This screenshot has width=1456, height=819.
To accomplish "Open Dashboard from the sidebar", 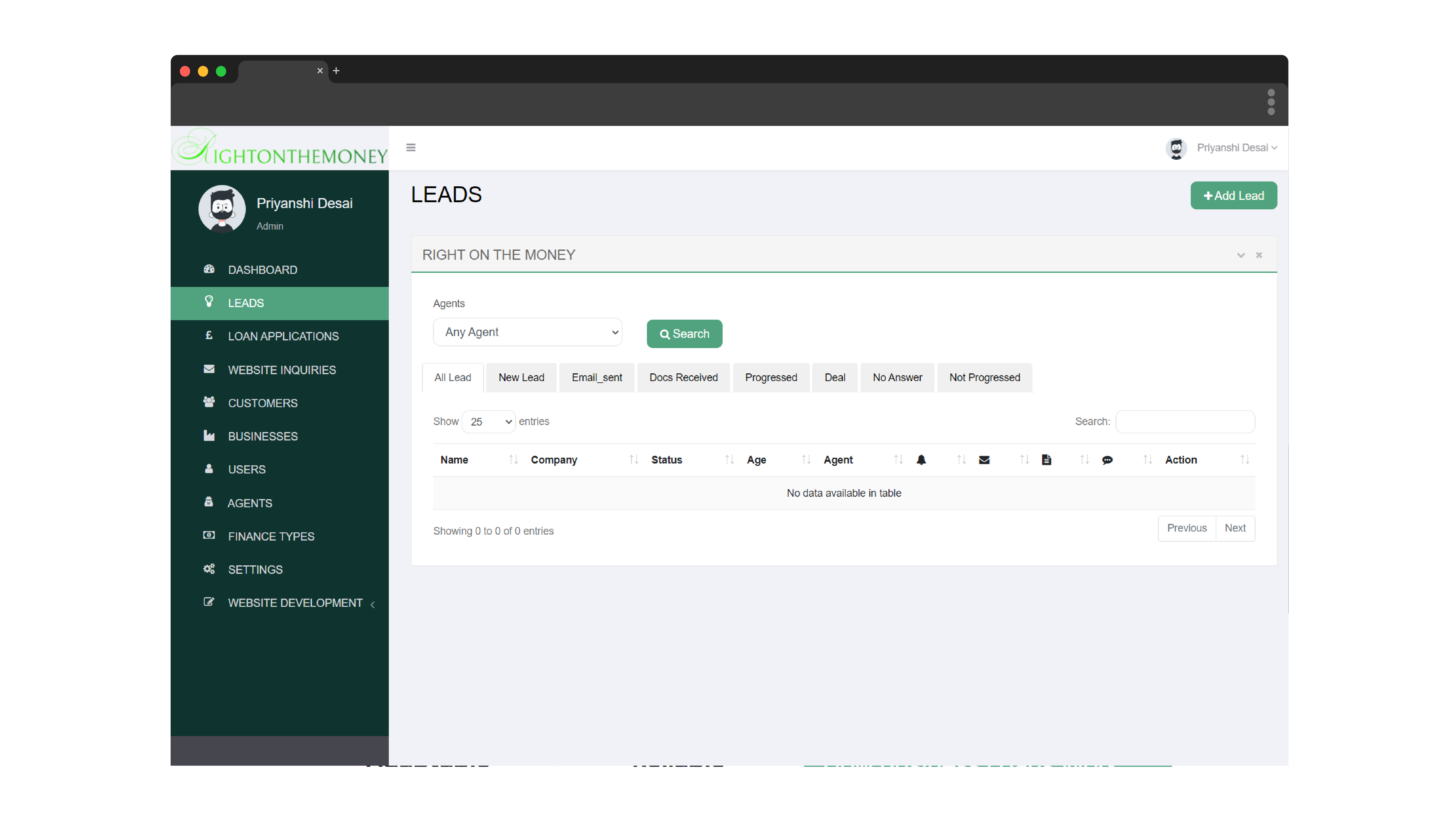I will tap(262, 270).
